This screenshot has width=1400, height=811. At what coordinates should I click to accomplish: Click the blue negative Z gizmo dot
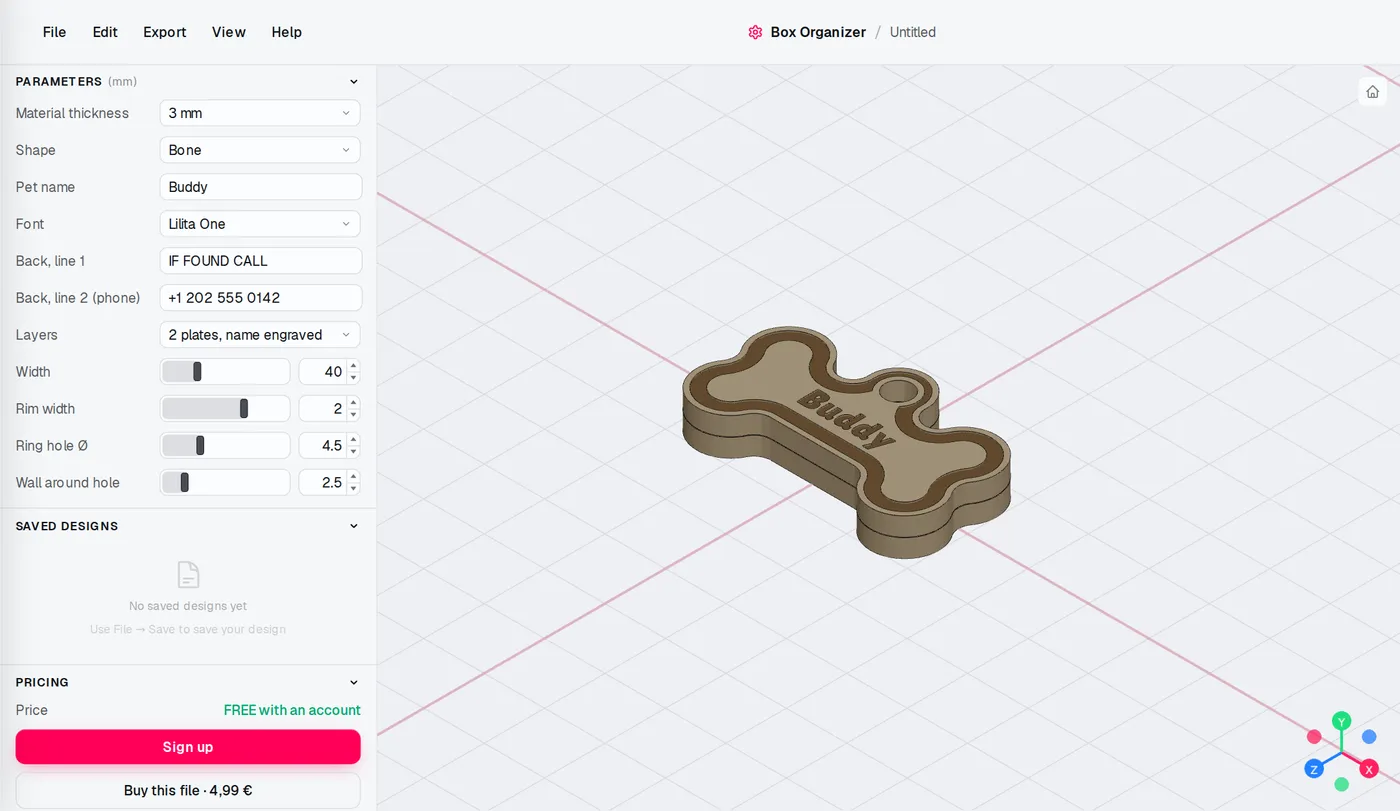1369,737
